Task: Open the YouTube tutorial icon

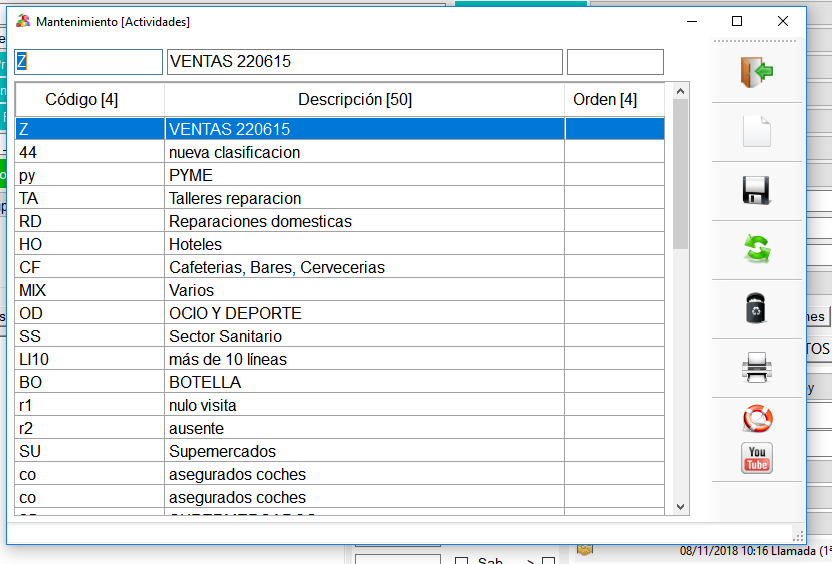Action: click(757, 458)
